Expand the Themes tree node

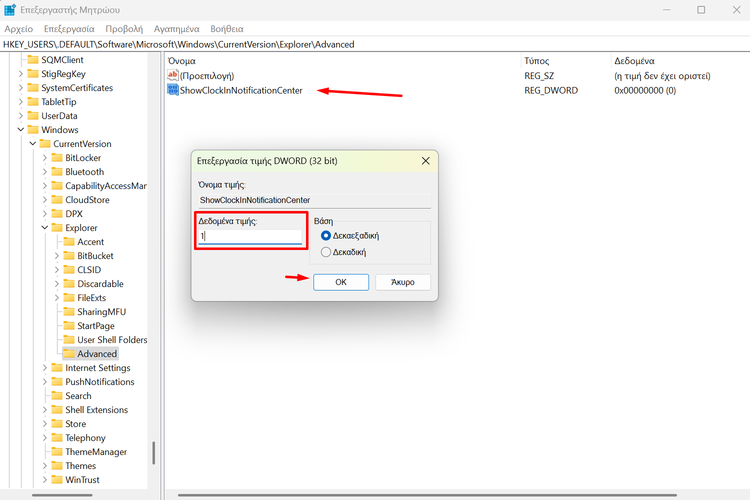coord(44,466)
